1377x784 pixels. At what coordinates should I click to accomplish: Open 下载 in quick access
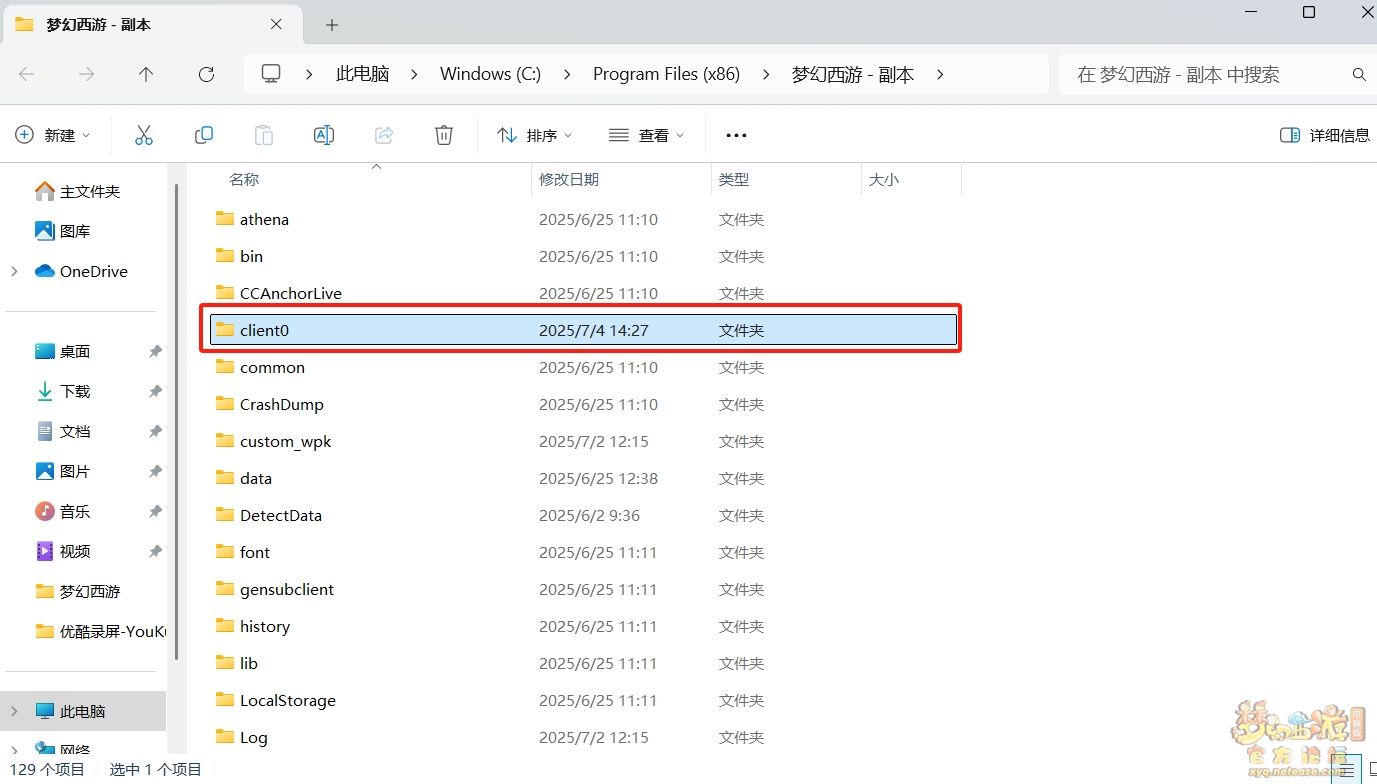click(x=63, y=391)
